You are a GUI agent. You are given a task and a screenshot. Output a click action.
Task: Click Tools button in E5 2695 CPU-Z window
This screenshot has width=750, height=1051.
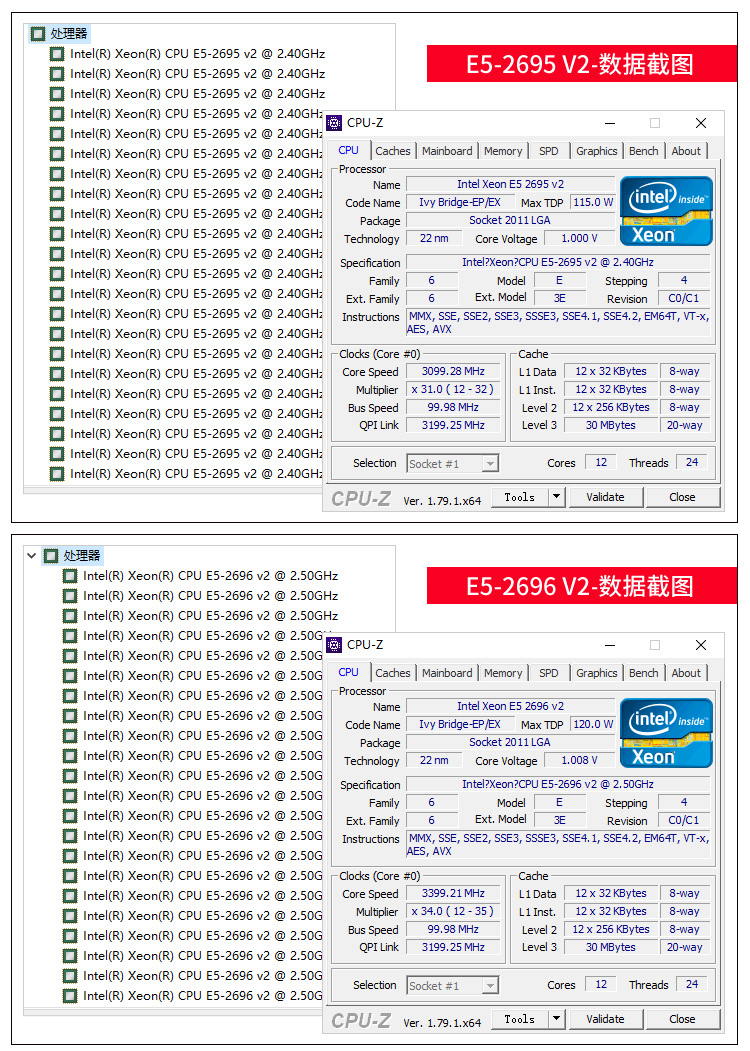(520, 497)
